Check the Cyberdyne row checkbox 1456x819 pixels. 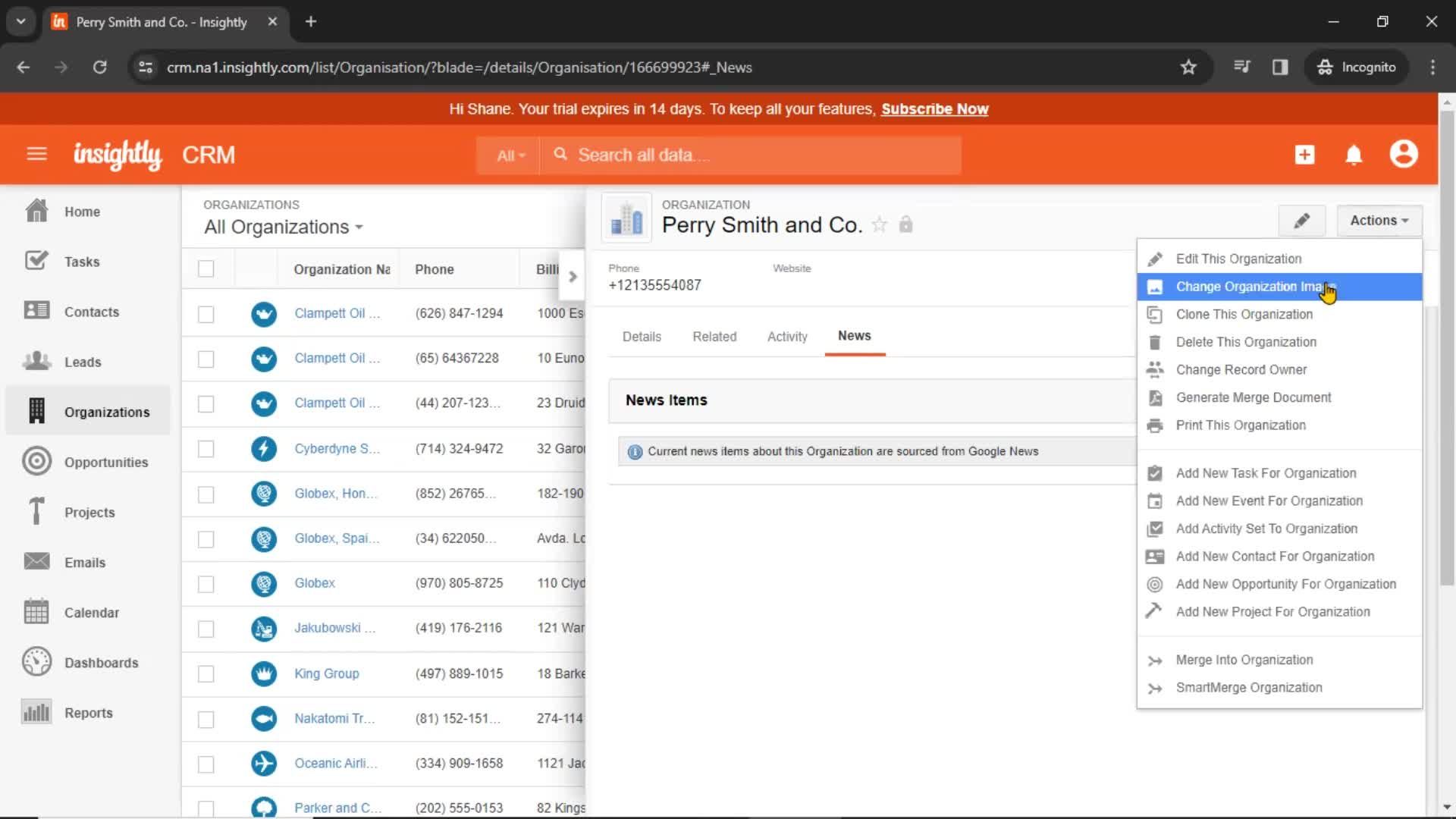206,449
